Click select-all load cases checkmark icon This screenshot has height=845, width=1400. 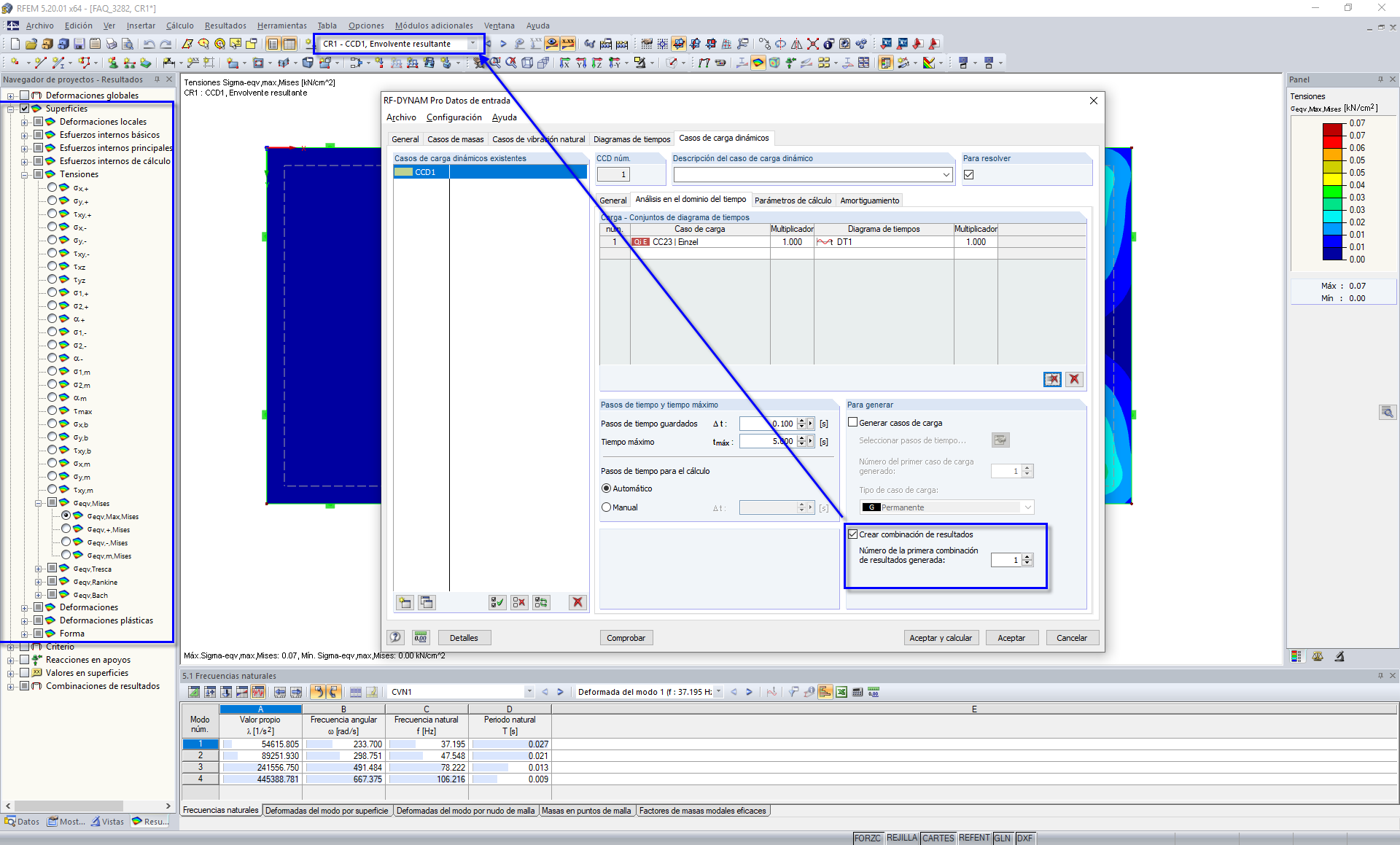point(497,602)
